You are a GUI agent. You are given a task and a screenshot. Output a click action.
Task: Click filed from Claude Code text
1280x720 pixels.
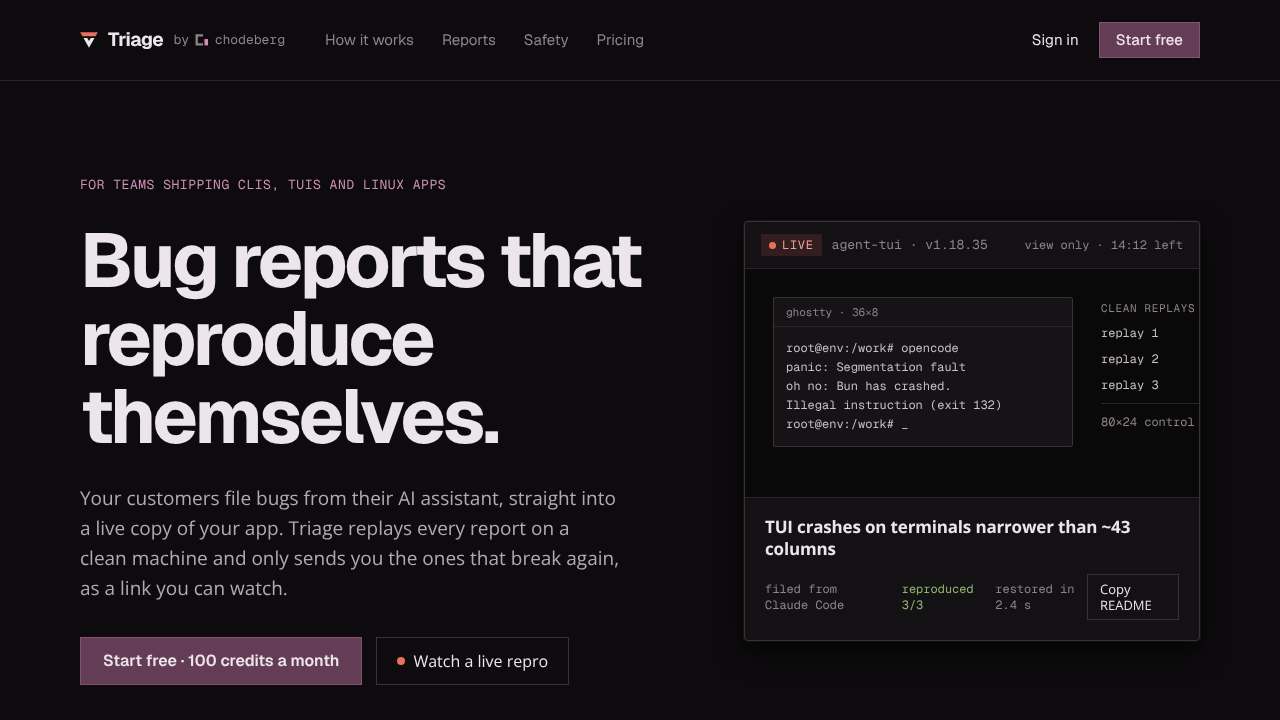[804, 597]
